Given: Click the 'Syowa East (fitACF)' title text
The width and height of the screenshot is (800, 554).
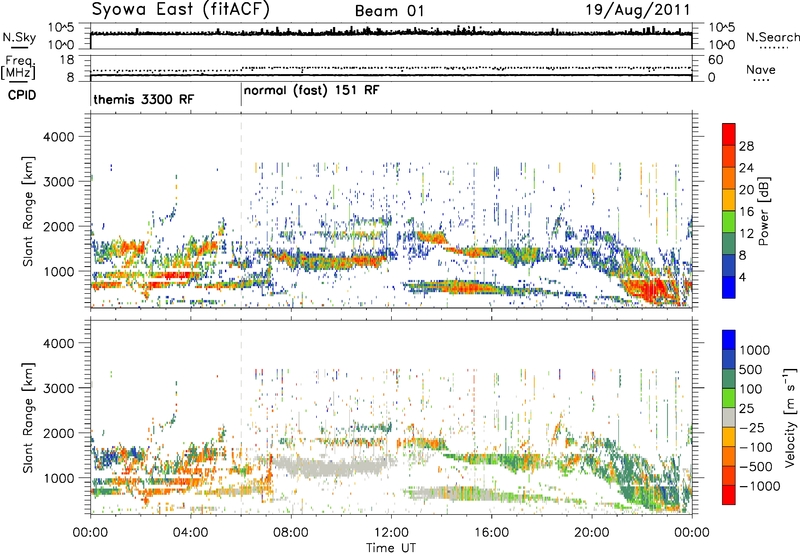Looking at the screenshot, I should click(x=180, y=10).
